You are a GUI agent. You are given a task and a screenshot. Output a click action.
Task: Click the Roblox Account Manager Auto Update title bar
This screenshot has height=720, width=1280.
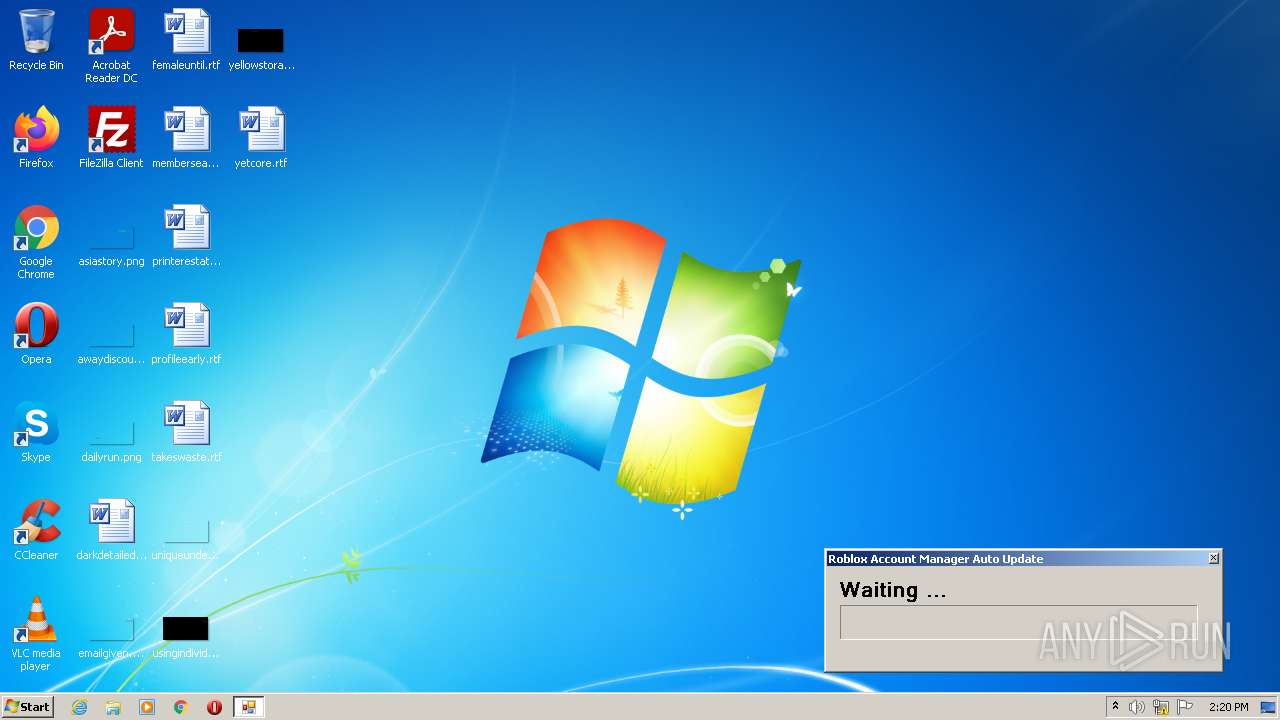[x=1016, y=558]
